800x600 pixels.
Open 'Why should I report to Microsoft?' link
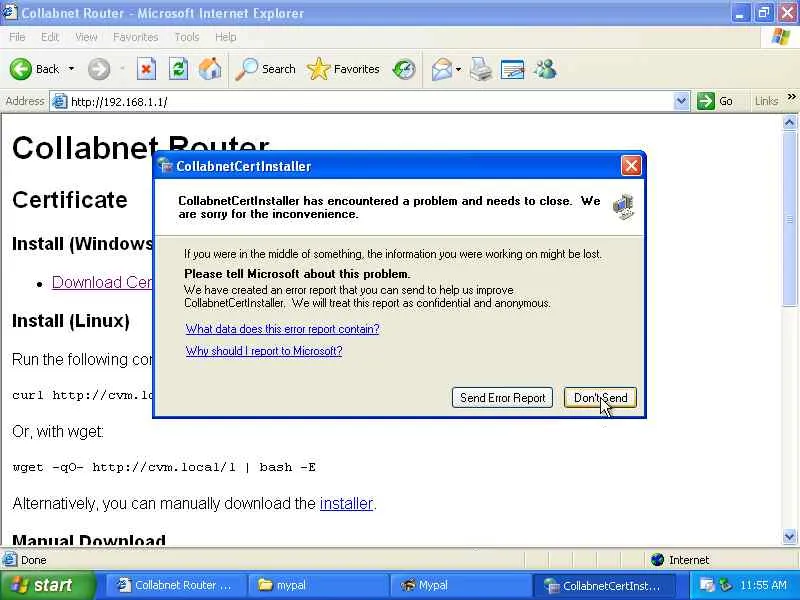[264, 351]
